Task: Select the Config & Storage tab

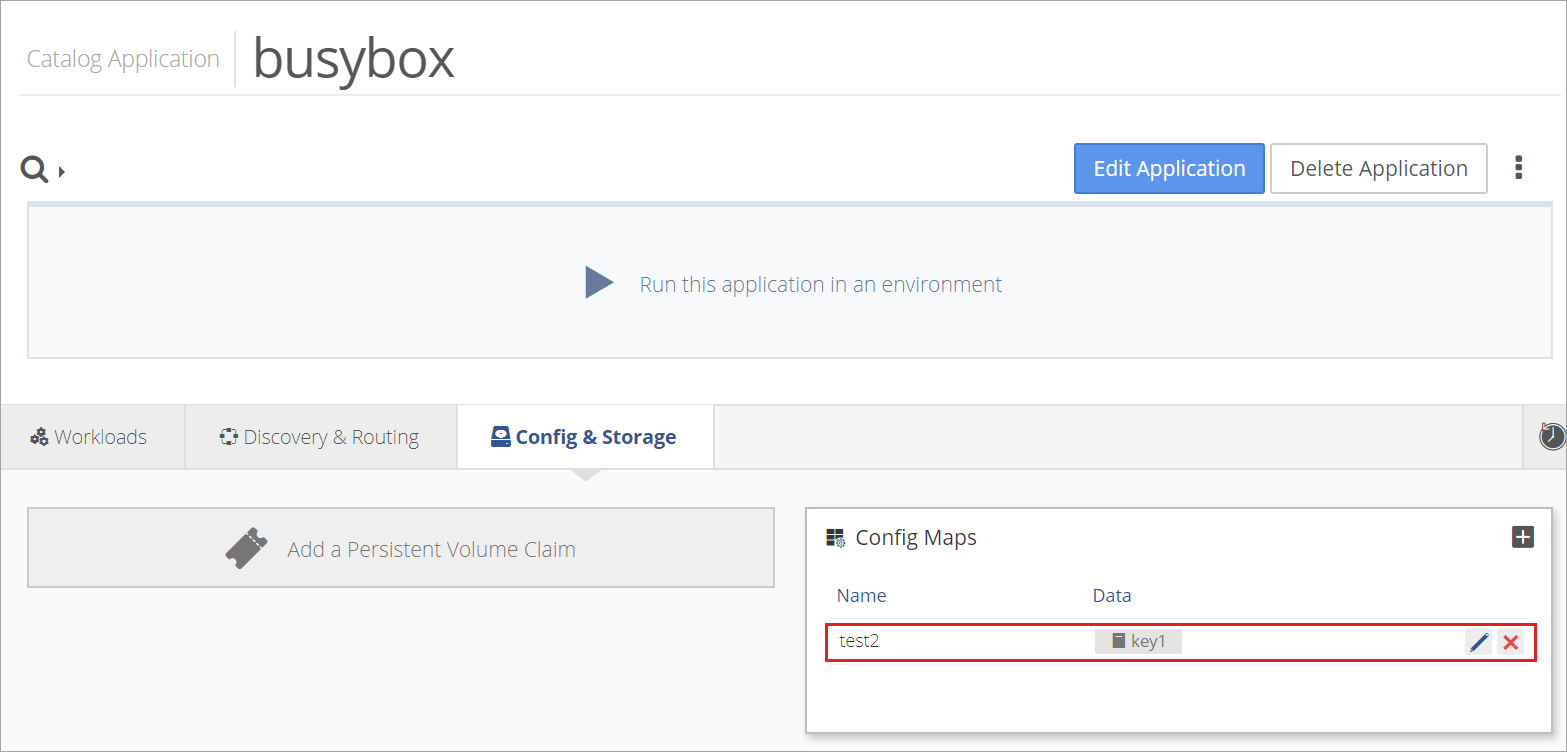Action: tap(585, 437)
